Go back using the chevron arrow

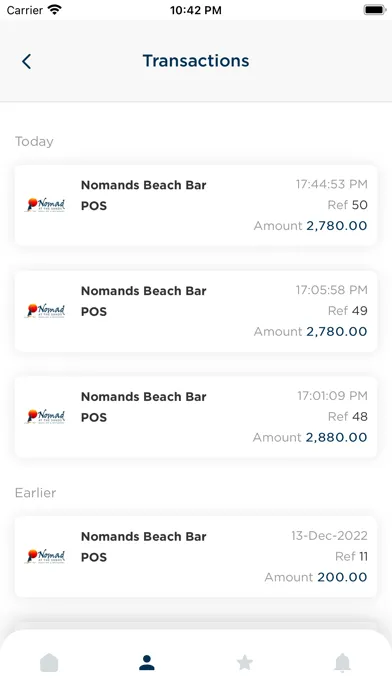27,61
